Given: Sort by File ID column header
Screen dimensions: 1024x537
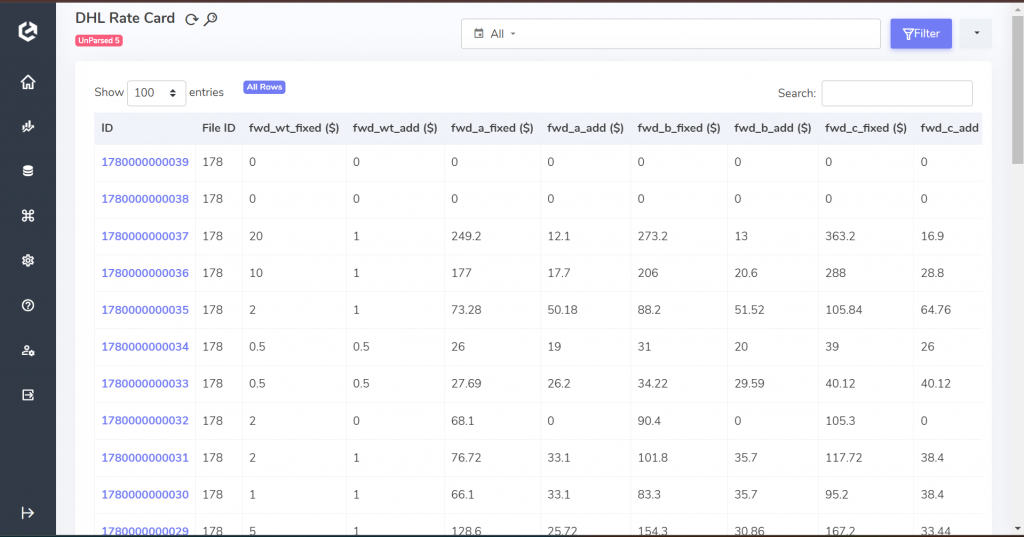Looking at the screenshot, I should pyautogui.click(x=219, y=128).
